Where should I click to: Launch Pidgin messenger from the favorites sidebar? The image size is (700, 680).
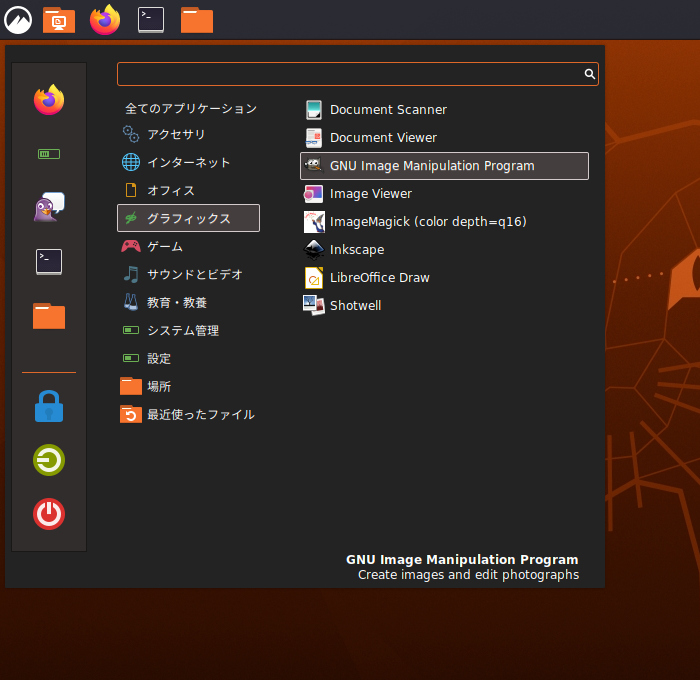pyautogui.click(x=49, y=207)
